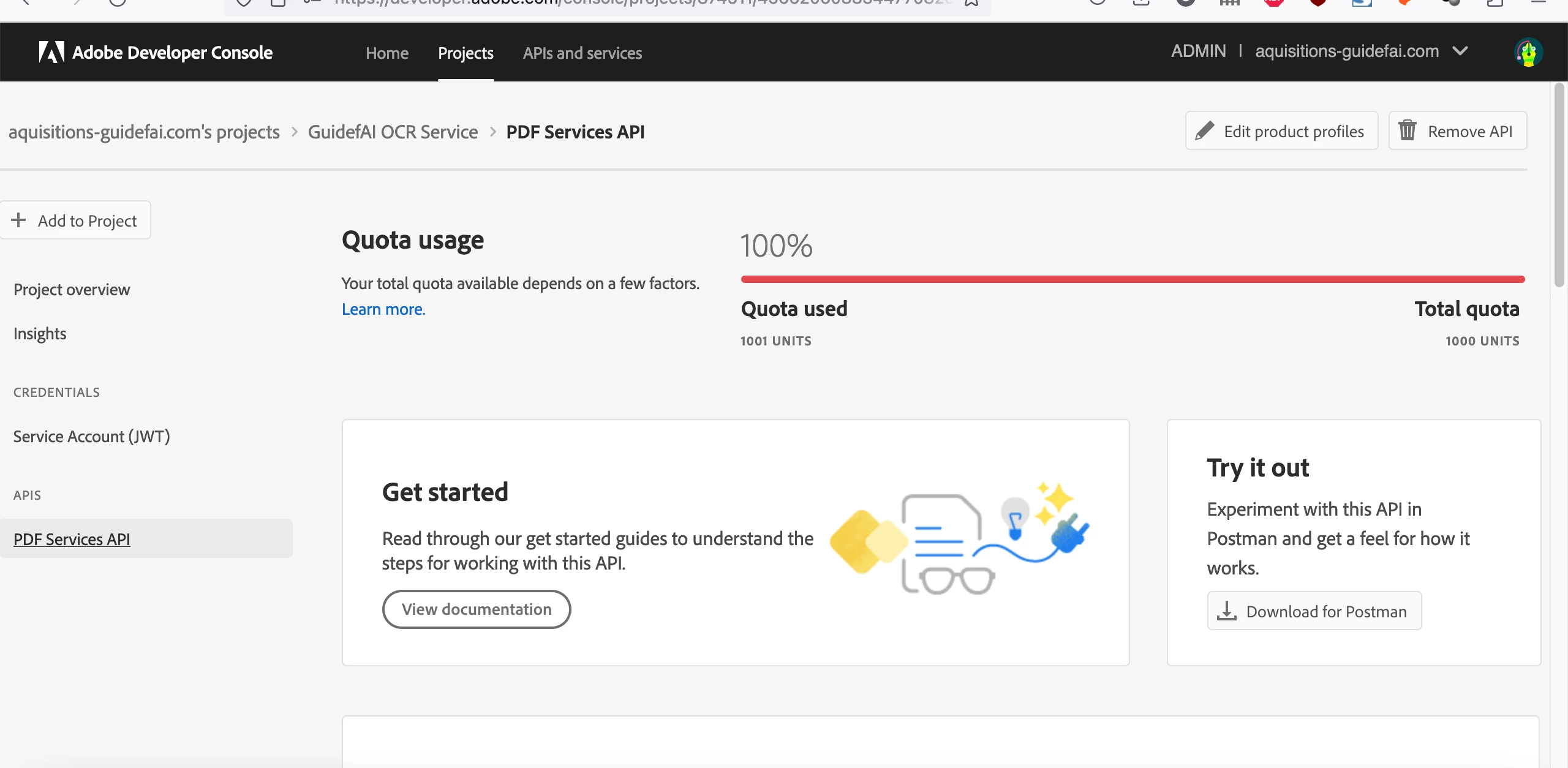Click the download icon for Postman

tap(1226, 611)
